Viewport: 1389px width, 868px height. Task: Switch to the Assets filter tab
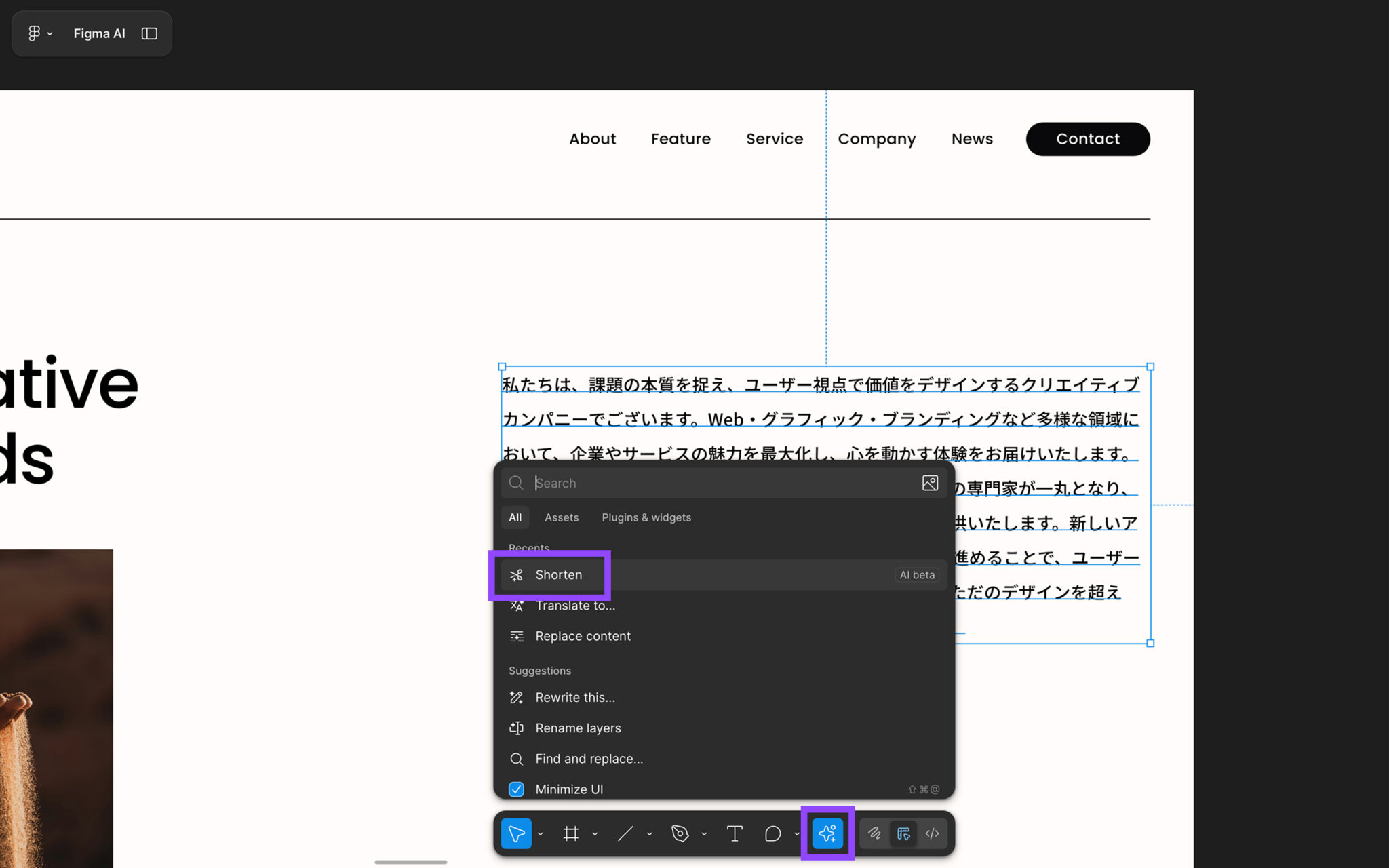[561, 517]
